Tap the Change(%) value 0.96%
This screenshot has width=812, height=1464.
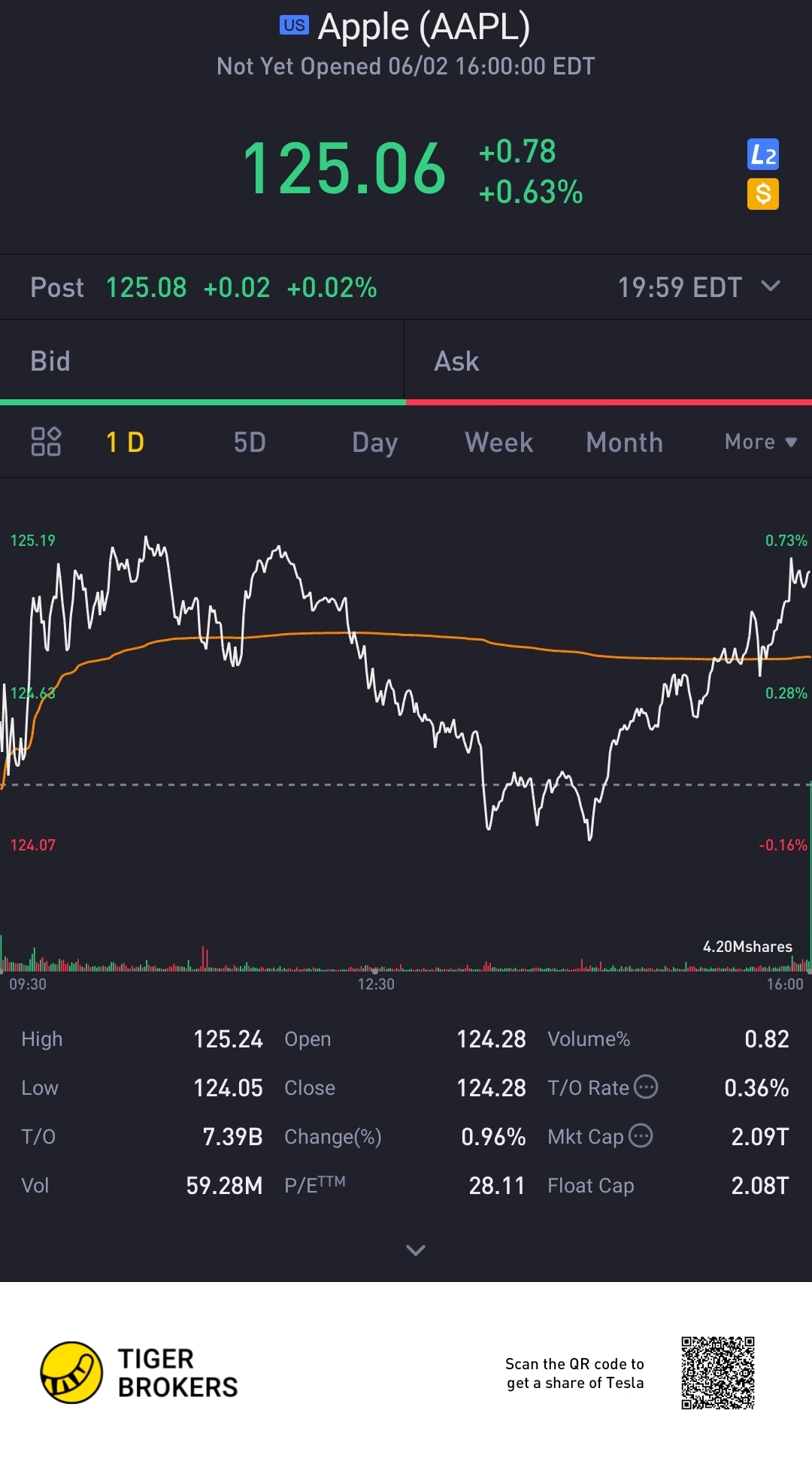pyautogui.click(x=493, y=1136)
